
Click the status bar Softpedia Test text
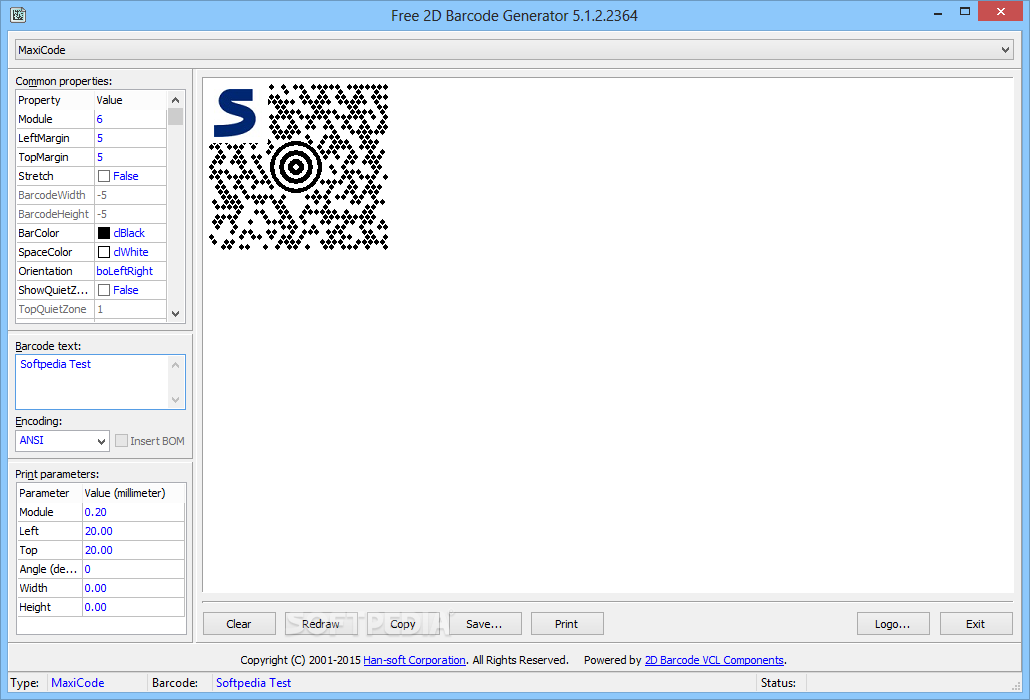click(x=254, y=683)
